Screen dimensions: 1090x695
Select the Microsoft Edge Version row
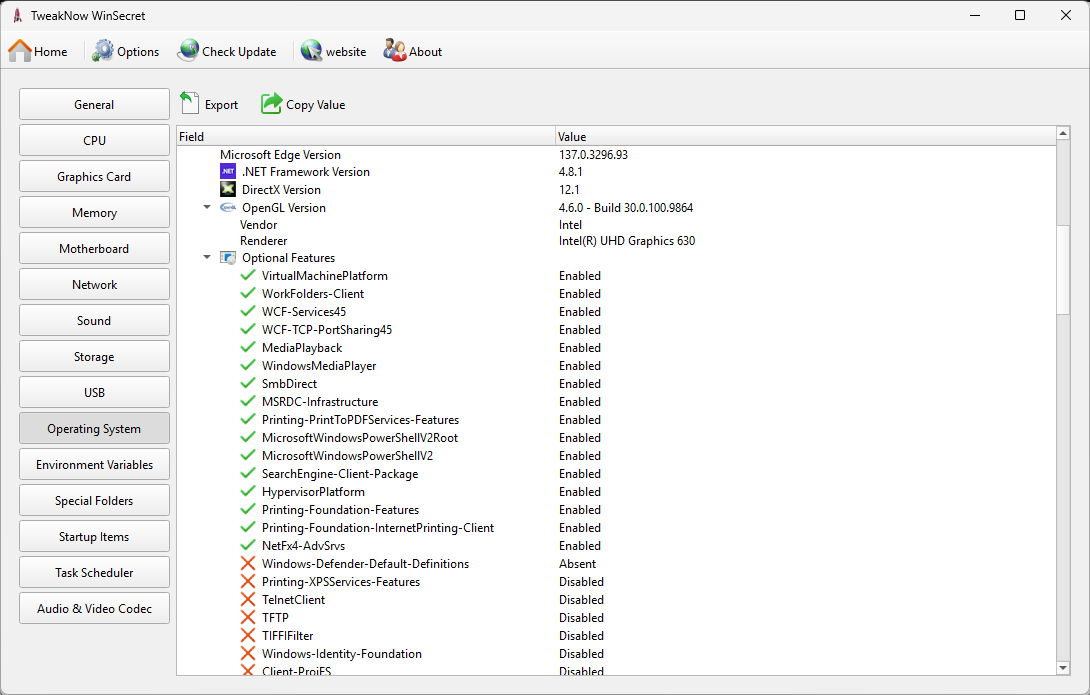pos(617,154)
